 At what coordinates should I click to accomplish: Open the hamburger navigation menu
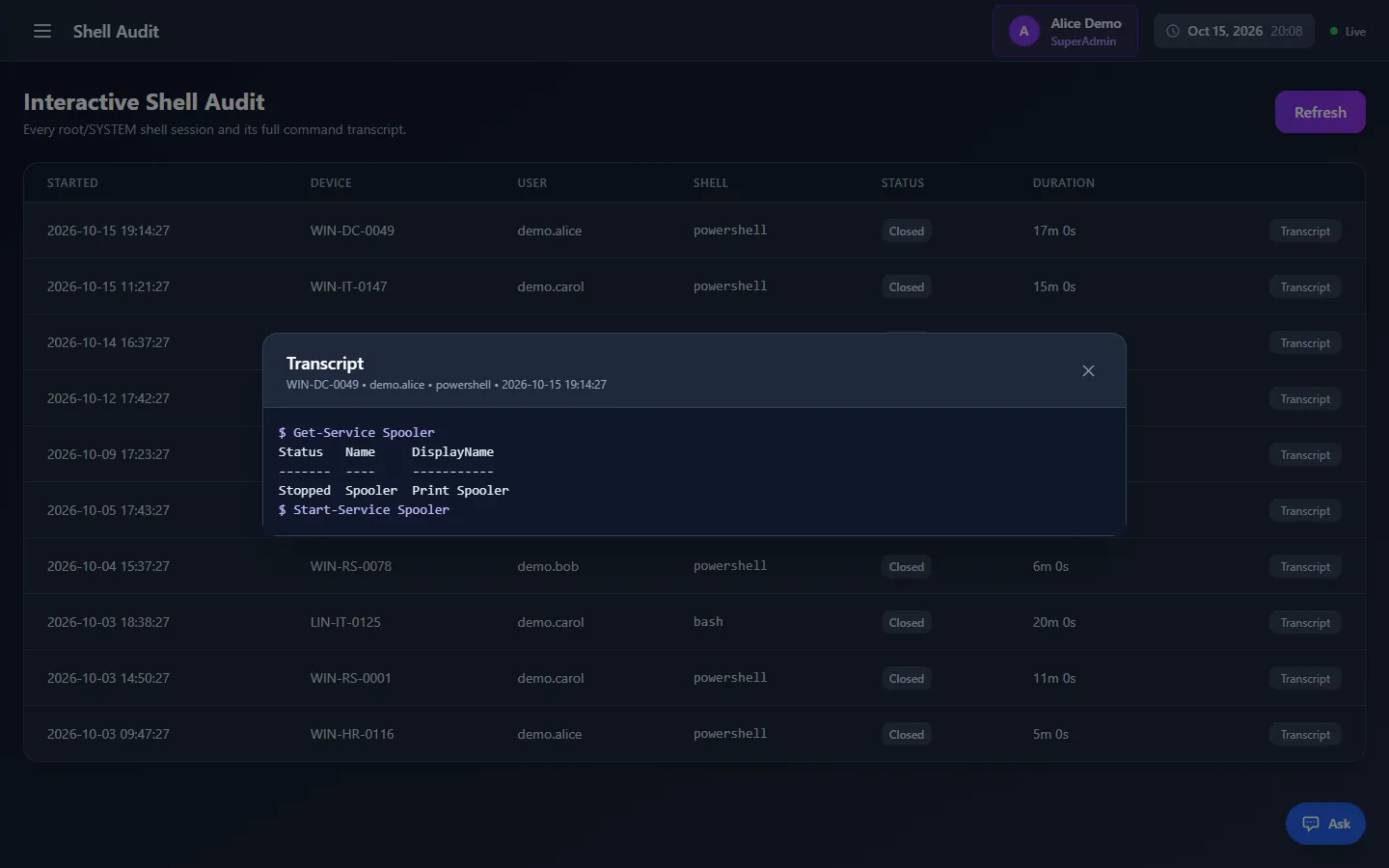click(42, 31)
